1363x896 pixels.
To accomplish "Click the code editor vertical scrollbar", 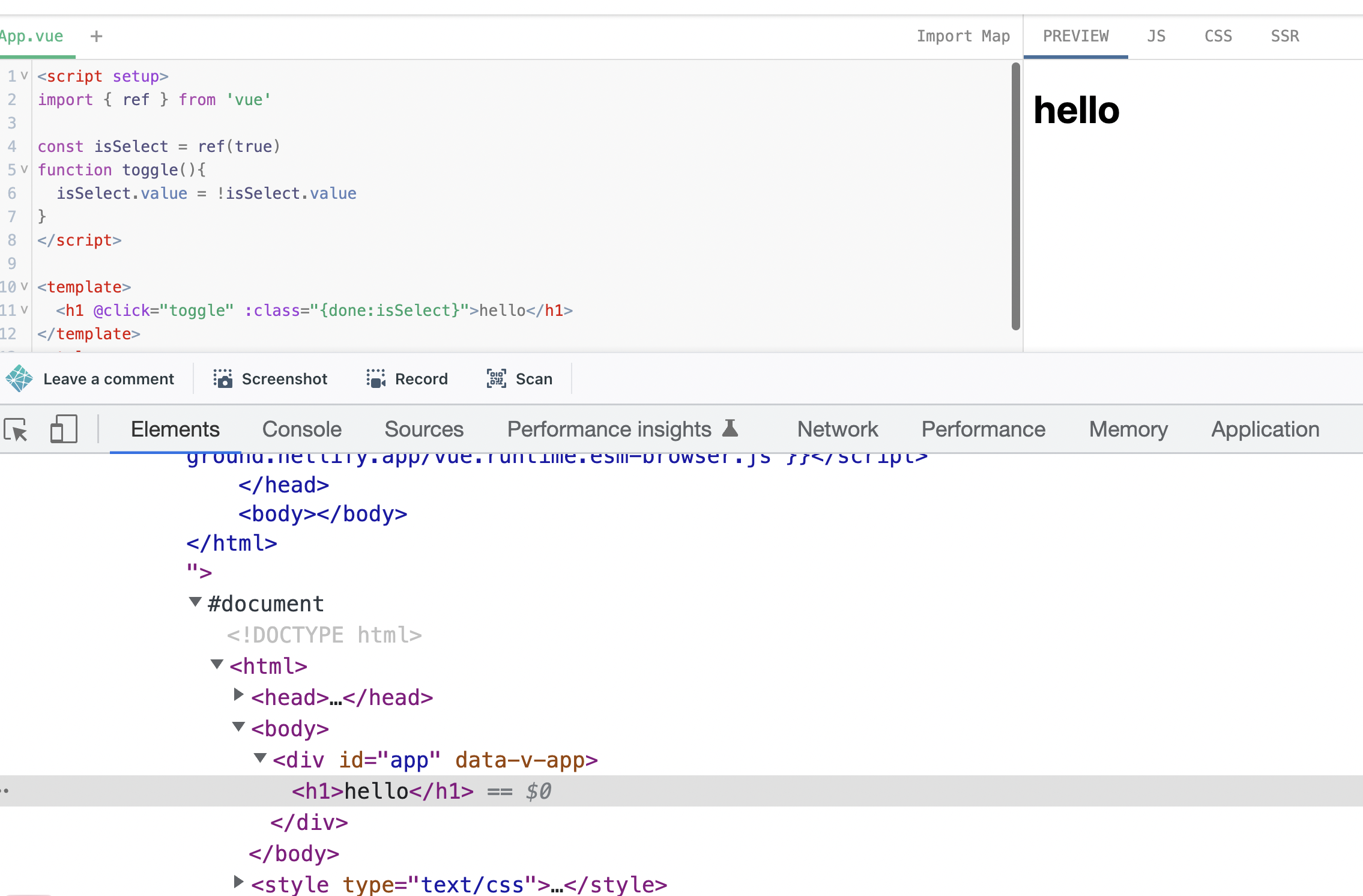I will [1015, 196].
